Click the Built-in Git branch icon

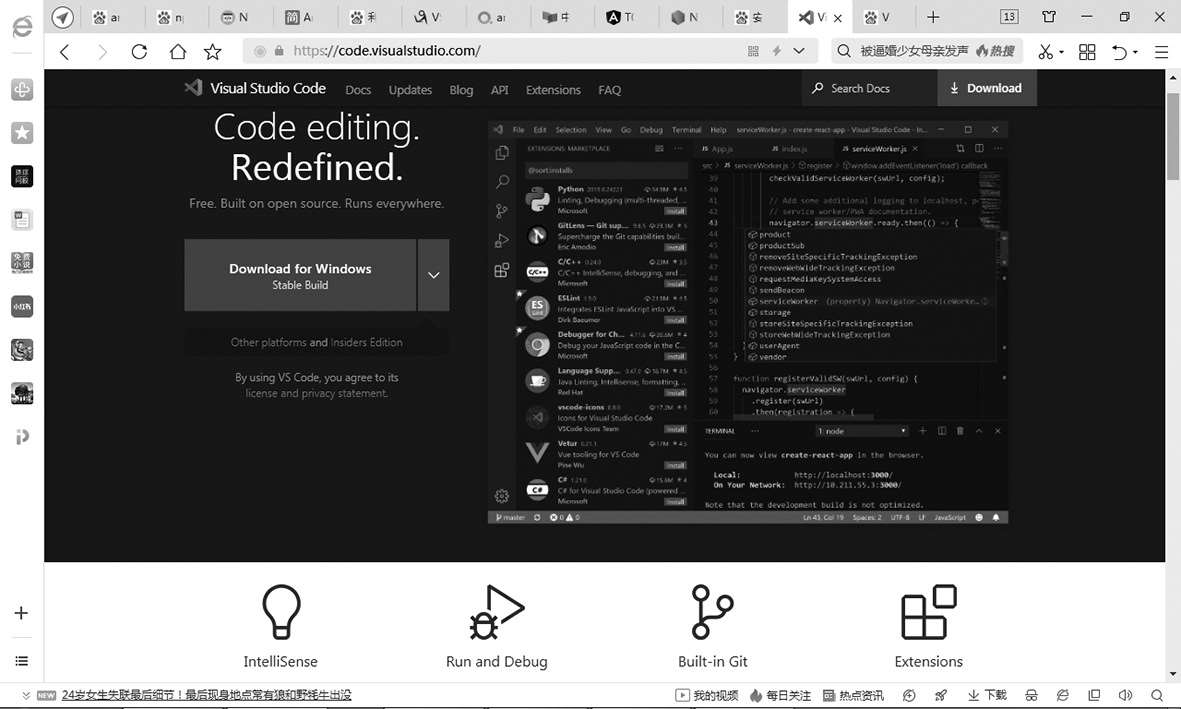tap(712, 612)
